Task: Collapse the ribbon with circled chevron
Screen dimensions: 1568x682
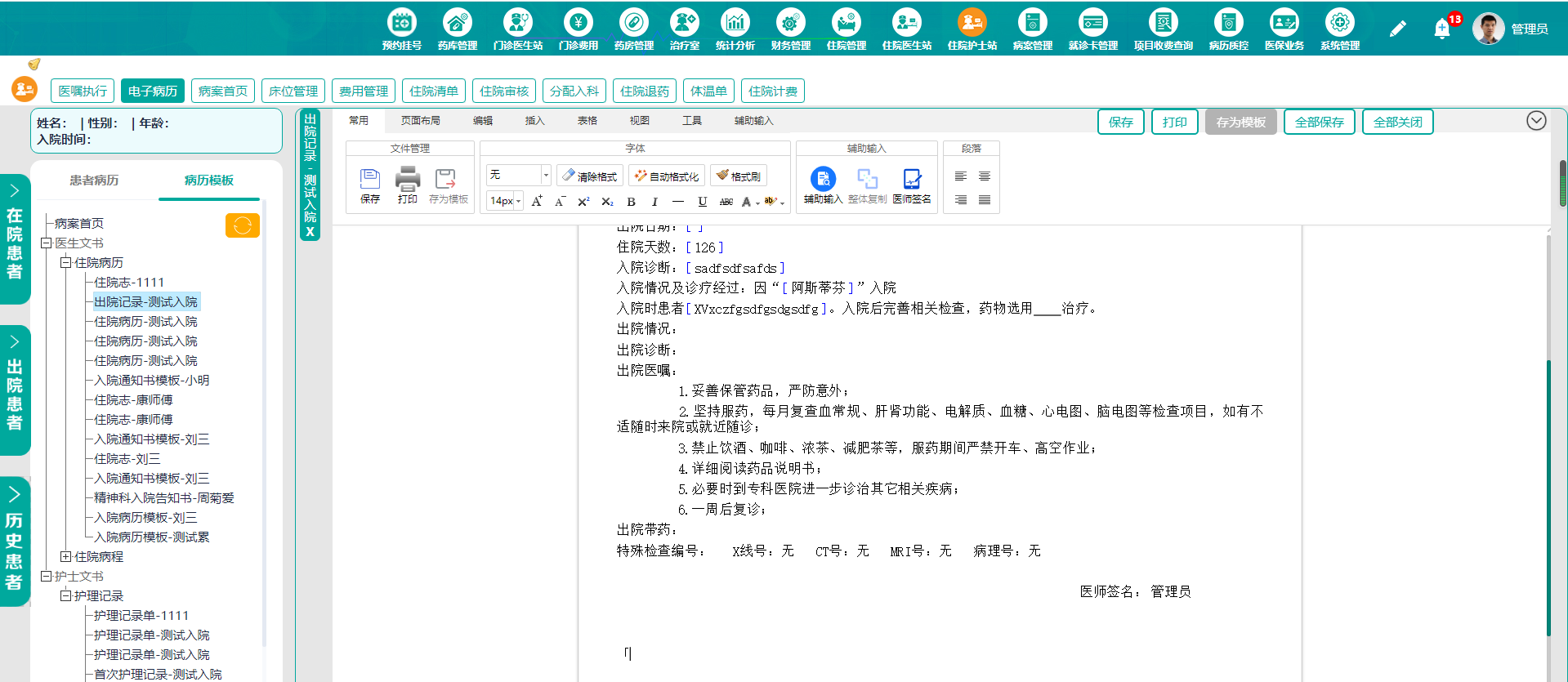Action: (1536, 121)
